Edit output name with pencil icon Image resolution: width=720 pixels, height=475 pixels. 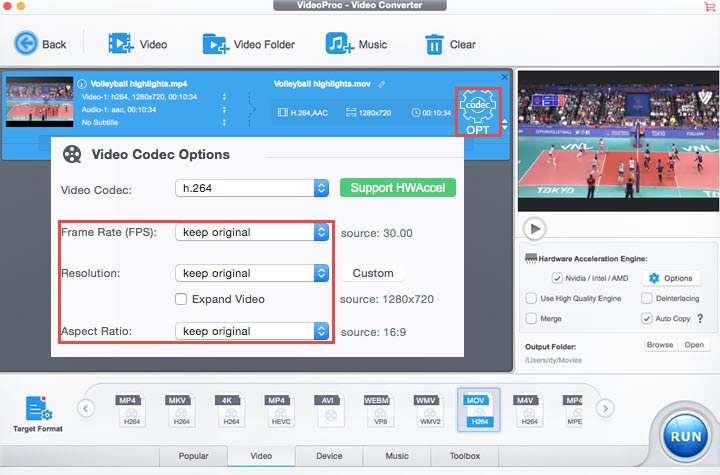[381, 84]
